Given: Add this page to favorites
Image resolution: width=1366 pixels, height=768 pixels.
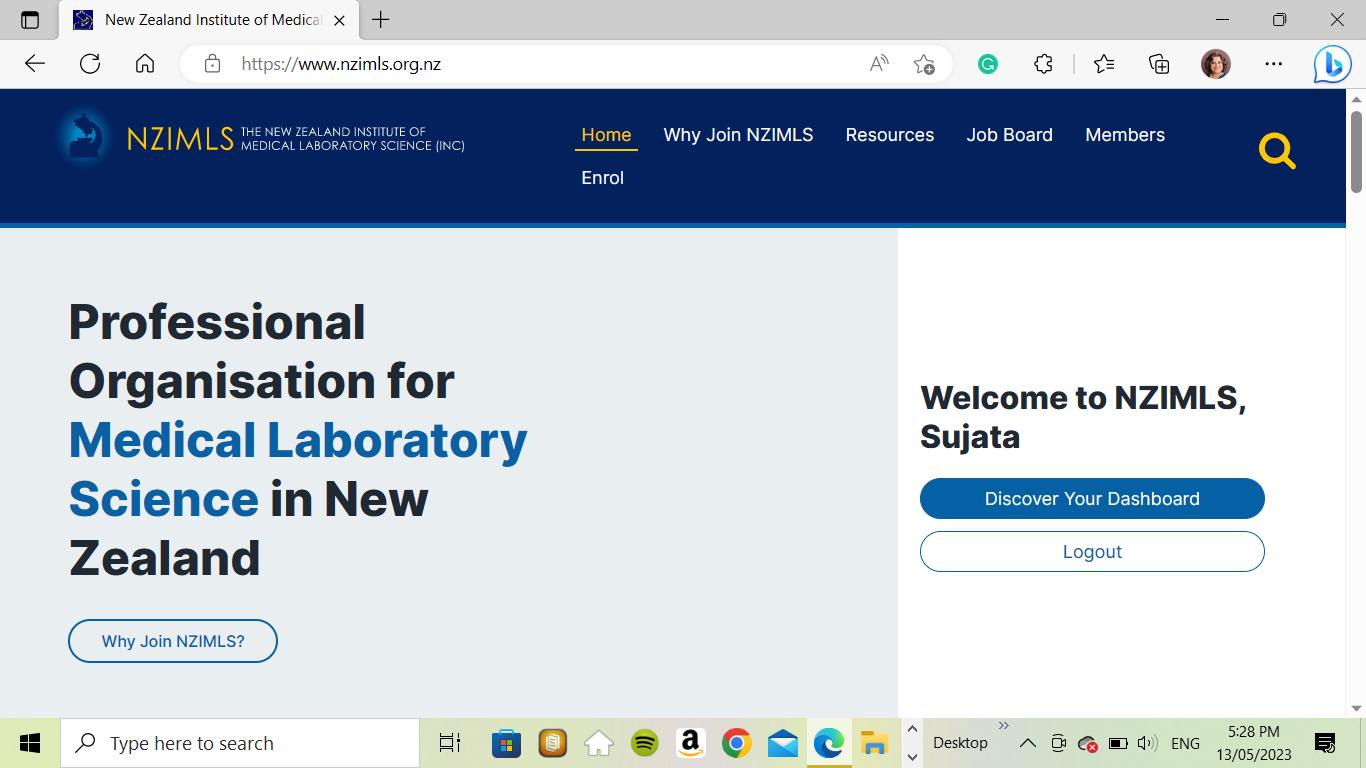Looking at the screenshot, I should [924, 64].
